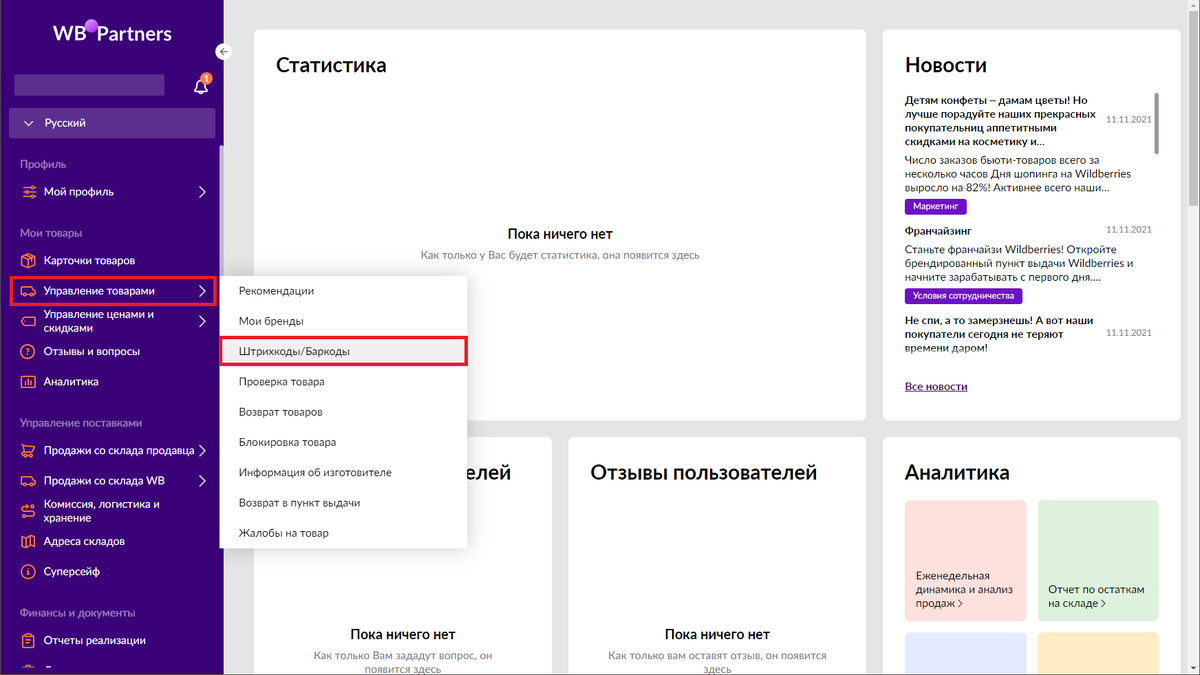Select Возврат товаров in the submenu
1200x675 pixels.
click(343, 412)
